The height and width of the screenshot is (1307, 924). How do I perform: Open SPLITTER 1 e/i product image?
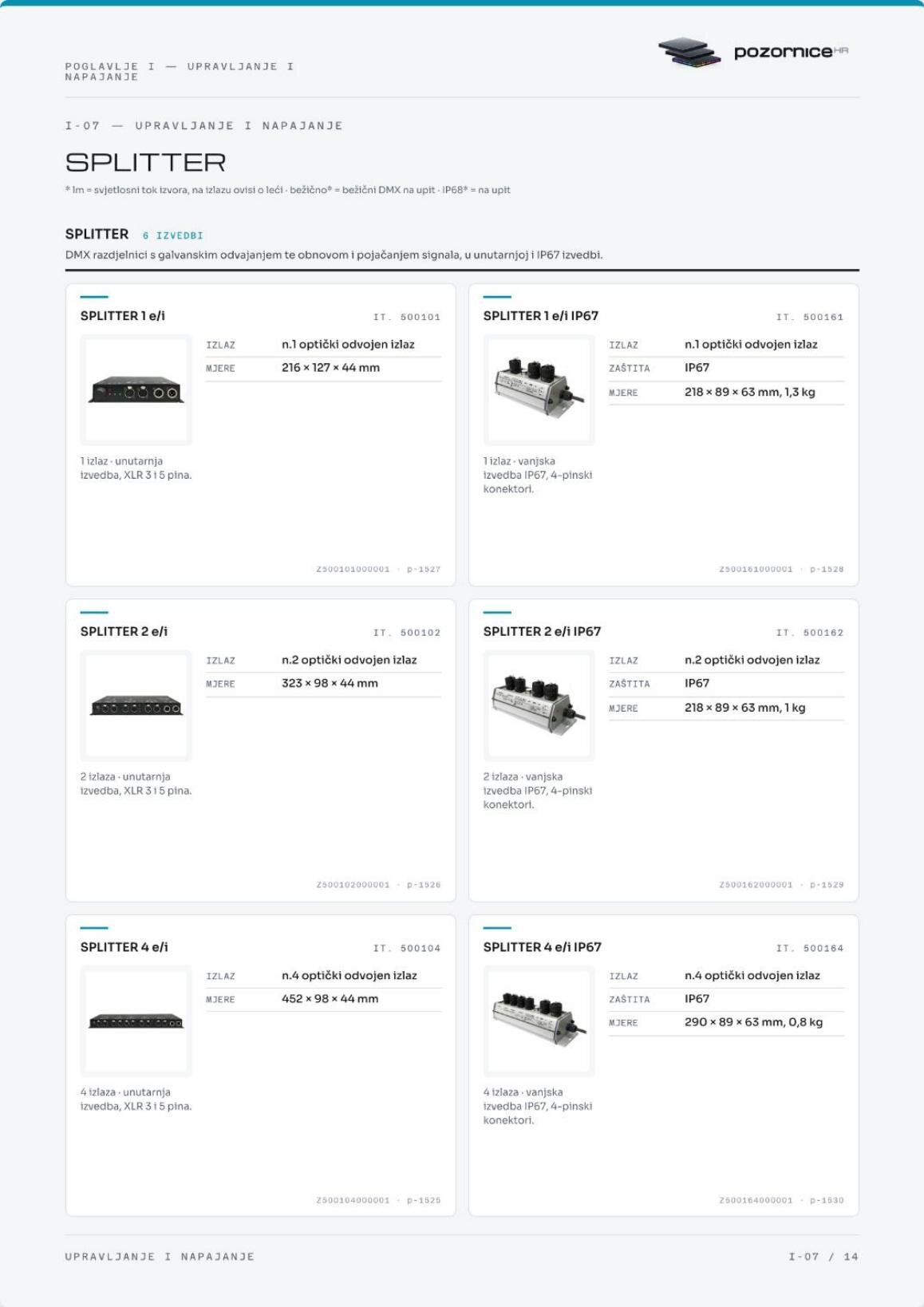(x=136, y=389)
